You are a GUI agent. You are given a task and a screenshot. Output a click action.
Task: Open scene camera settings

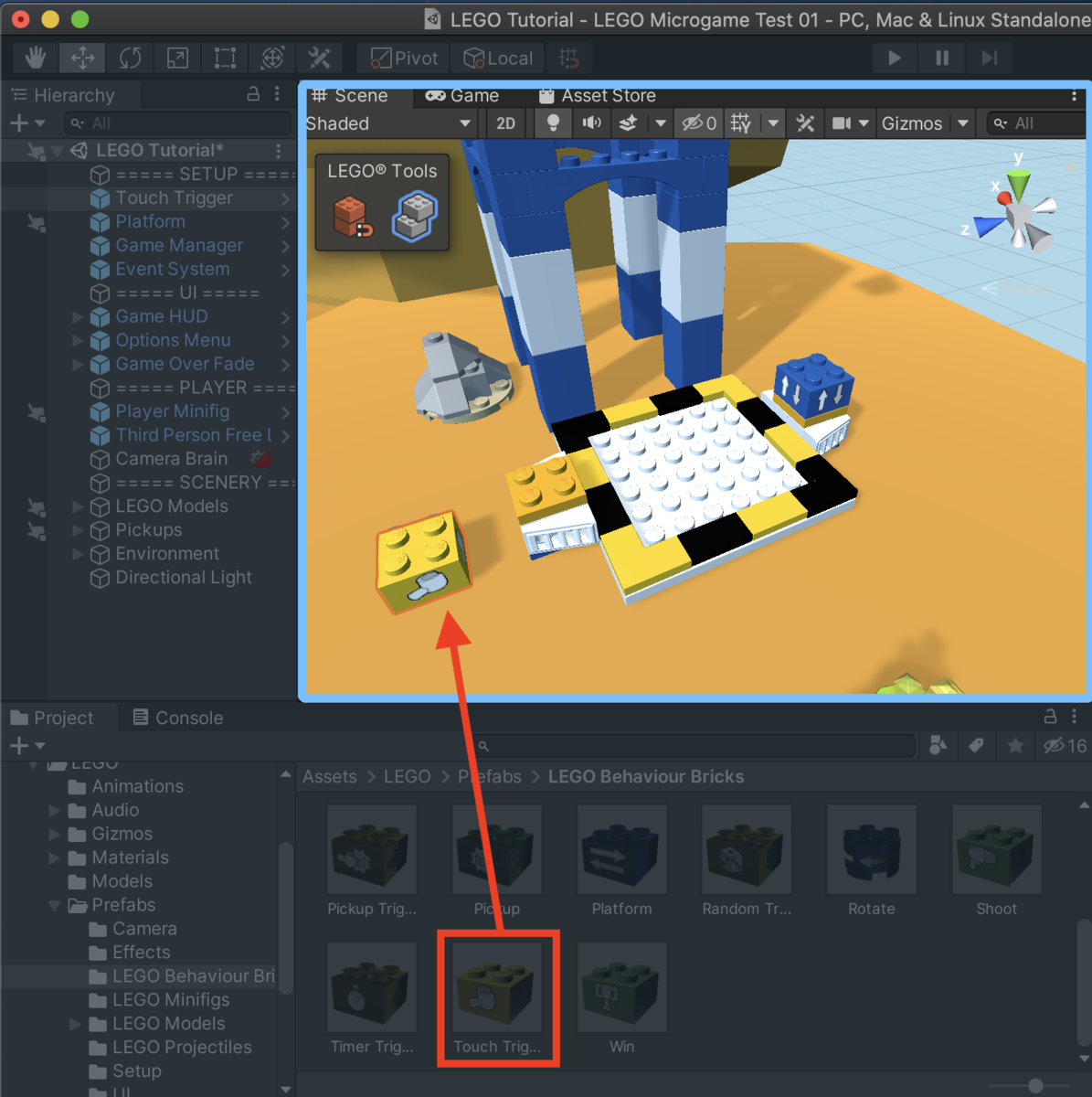pos(842,123)
